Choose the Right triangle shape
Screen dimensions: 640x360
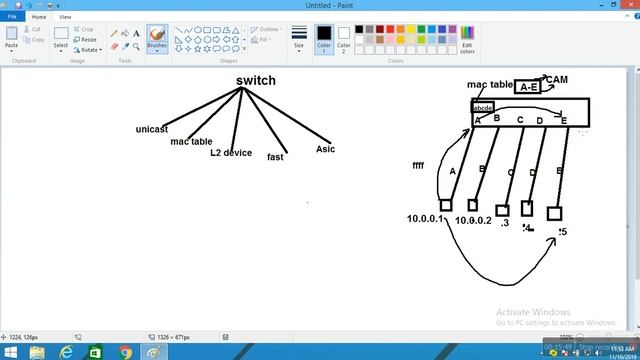[179, 40]
